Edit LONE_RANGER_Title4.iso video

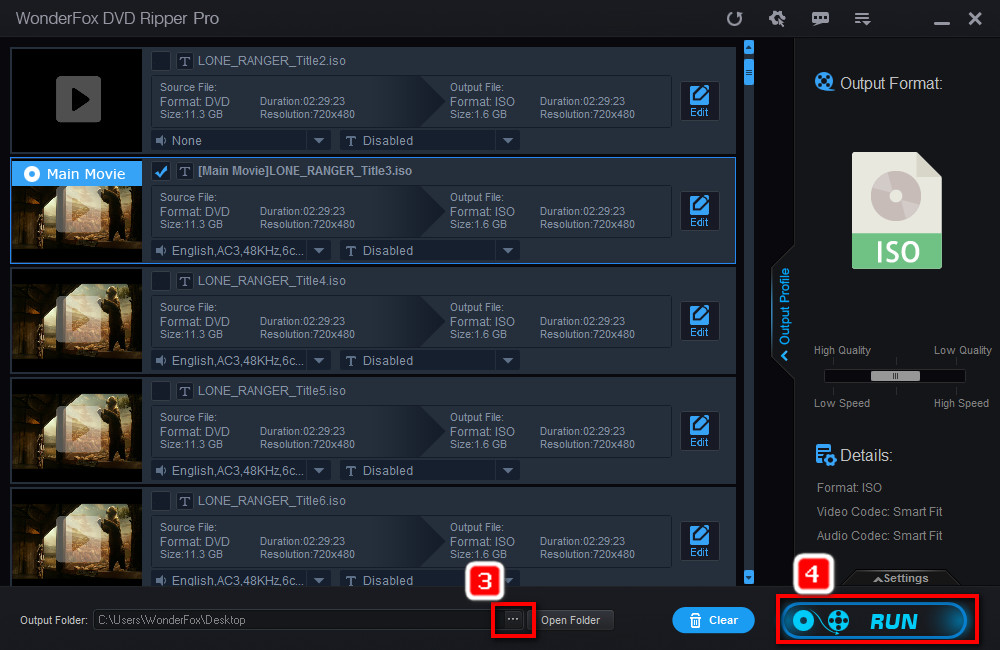699,321
